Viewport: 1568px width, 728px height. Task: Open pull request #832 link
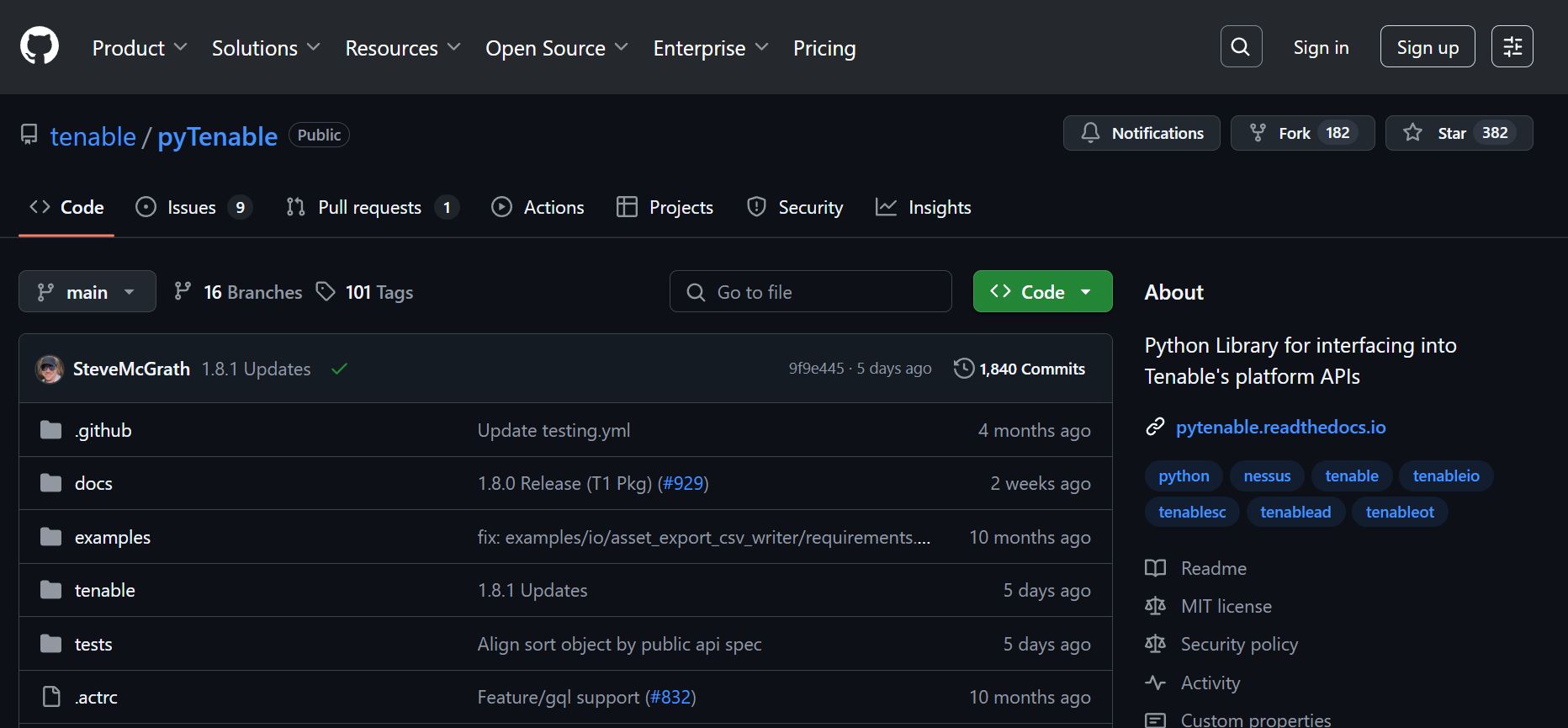coord(670,697)
